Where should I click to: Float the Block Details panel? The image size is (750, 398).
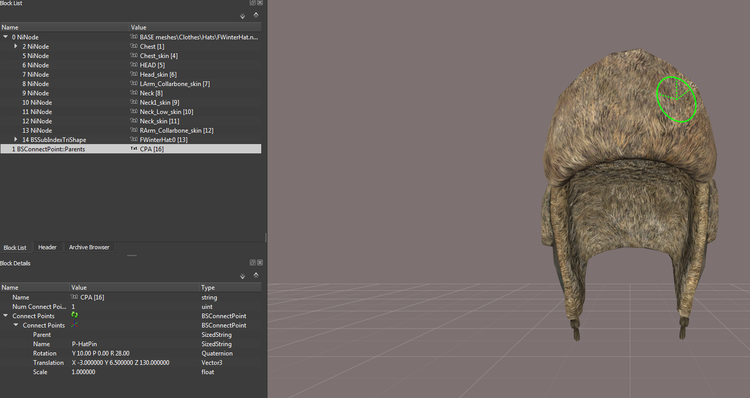tap(253, 263)
